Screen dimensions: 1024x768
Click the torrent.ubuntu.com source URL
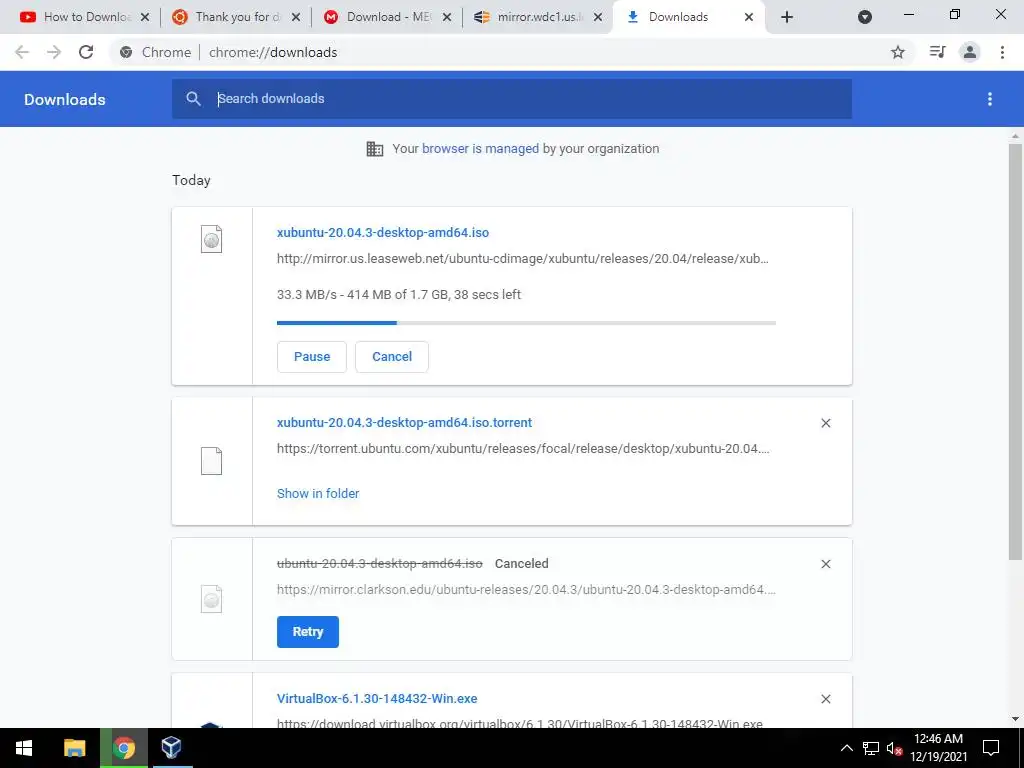click(523, 449)
